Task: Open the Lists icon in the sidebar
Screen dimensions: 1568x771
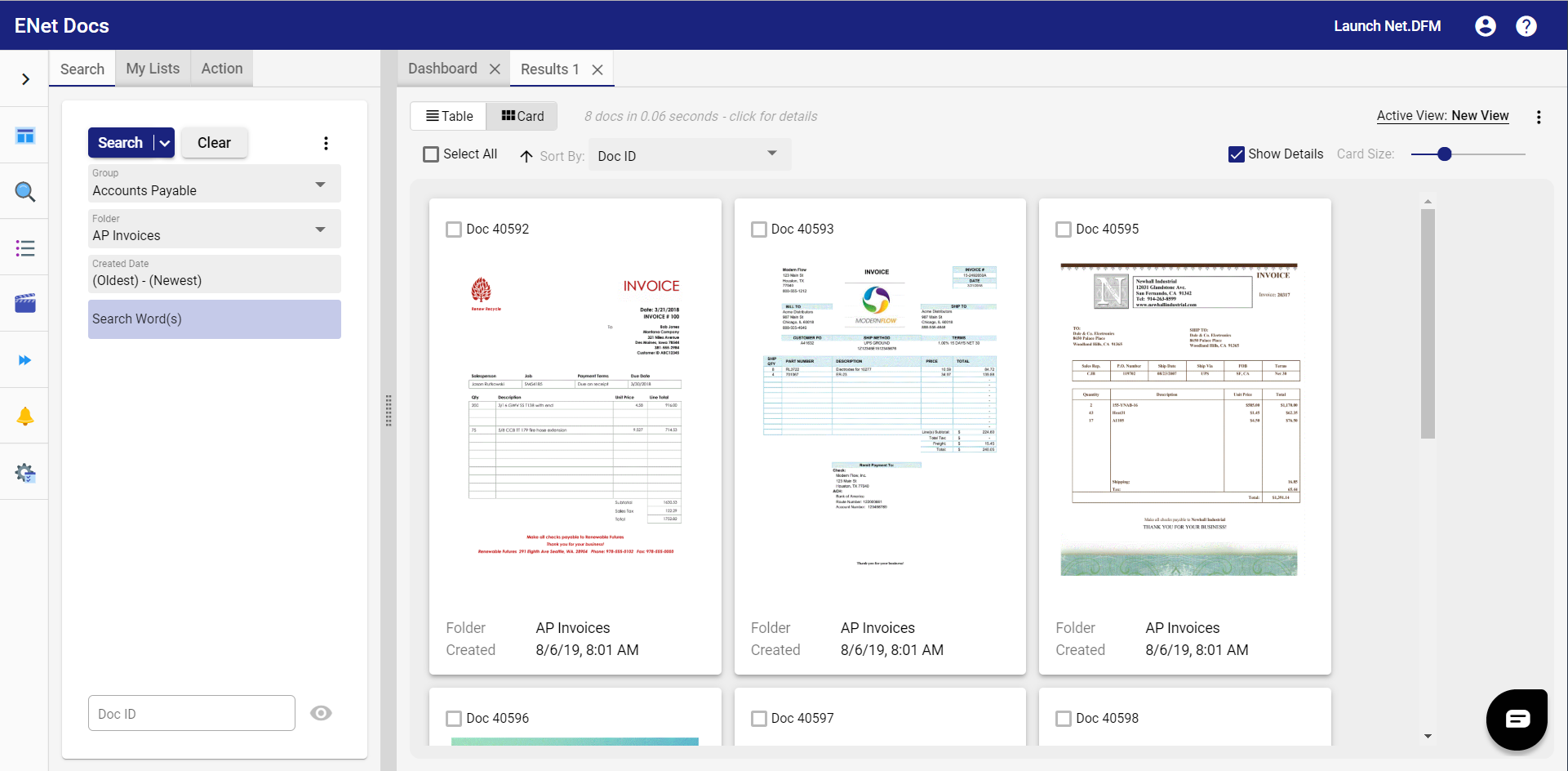Action: (x=24, y=248)
